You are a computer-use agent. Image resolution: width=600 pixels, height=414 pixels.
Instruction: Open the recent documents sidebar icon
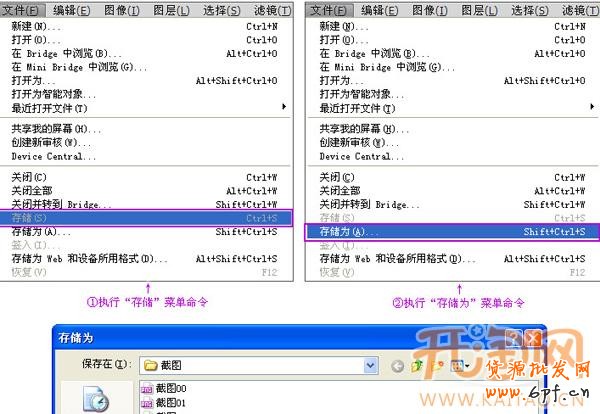(99, 400)
